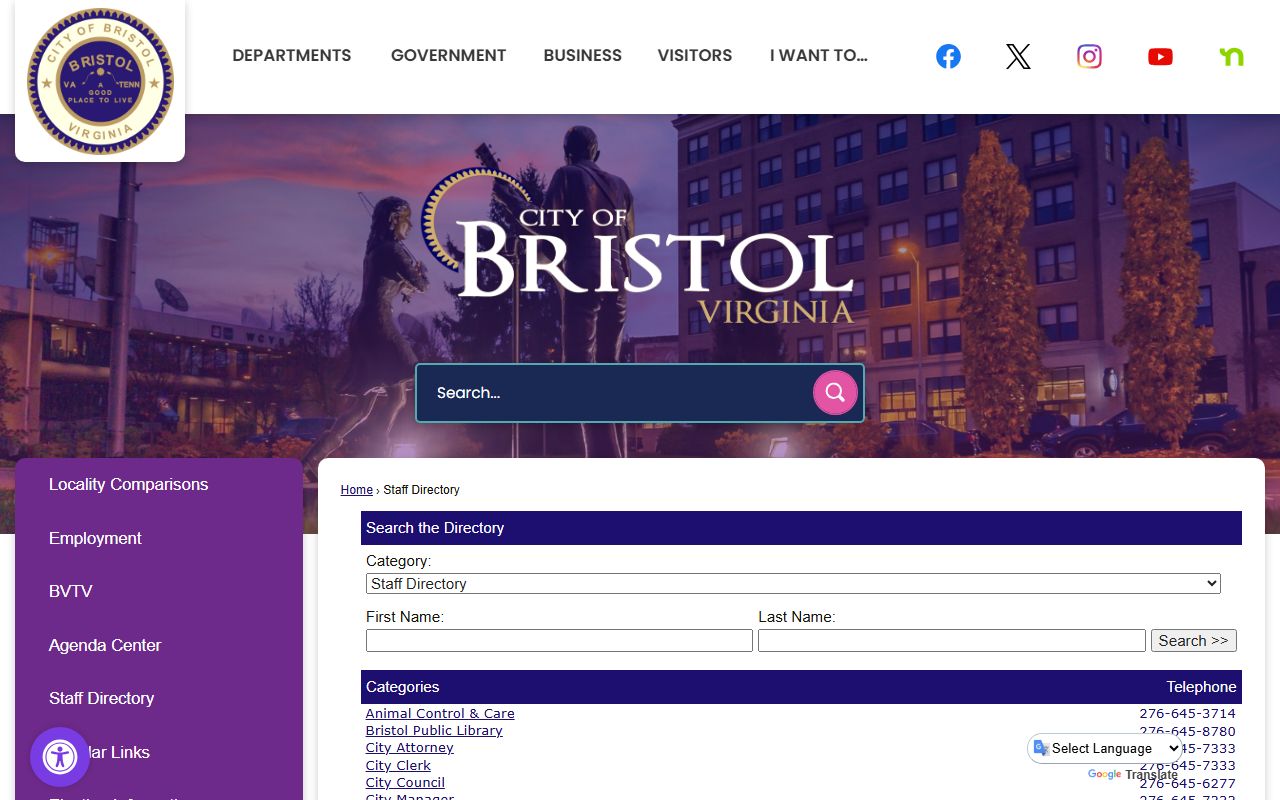This screenshot has height=800, width=1280.
Task: Open the Instagram icon
Action: [x=1089, y=57]
